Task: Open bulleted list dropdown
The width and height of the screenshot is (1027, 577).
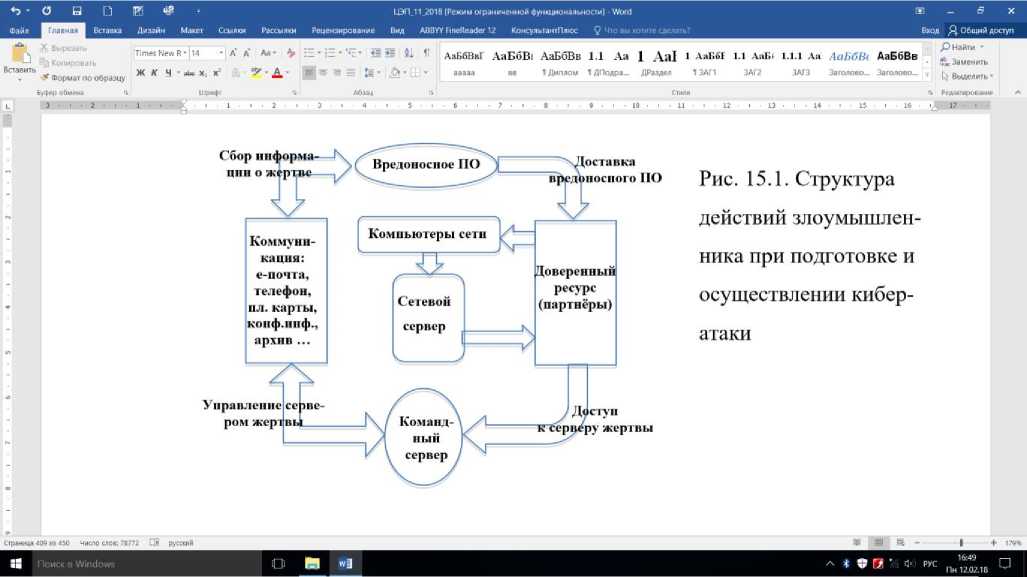Action: click(318, 53)
